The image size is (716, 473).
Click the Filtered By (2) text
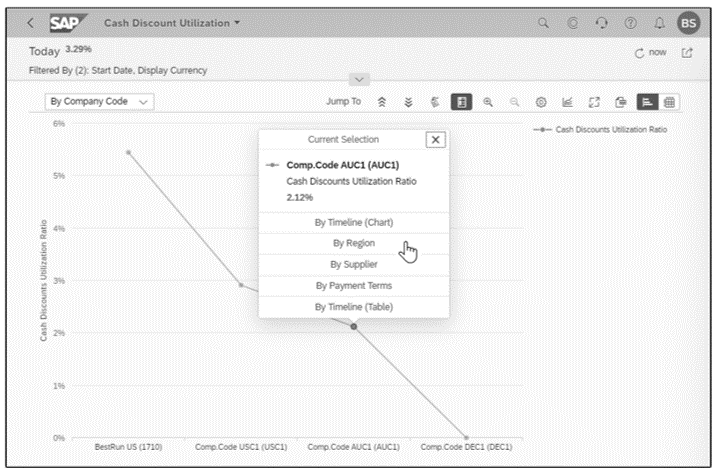pos(118,70)
